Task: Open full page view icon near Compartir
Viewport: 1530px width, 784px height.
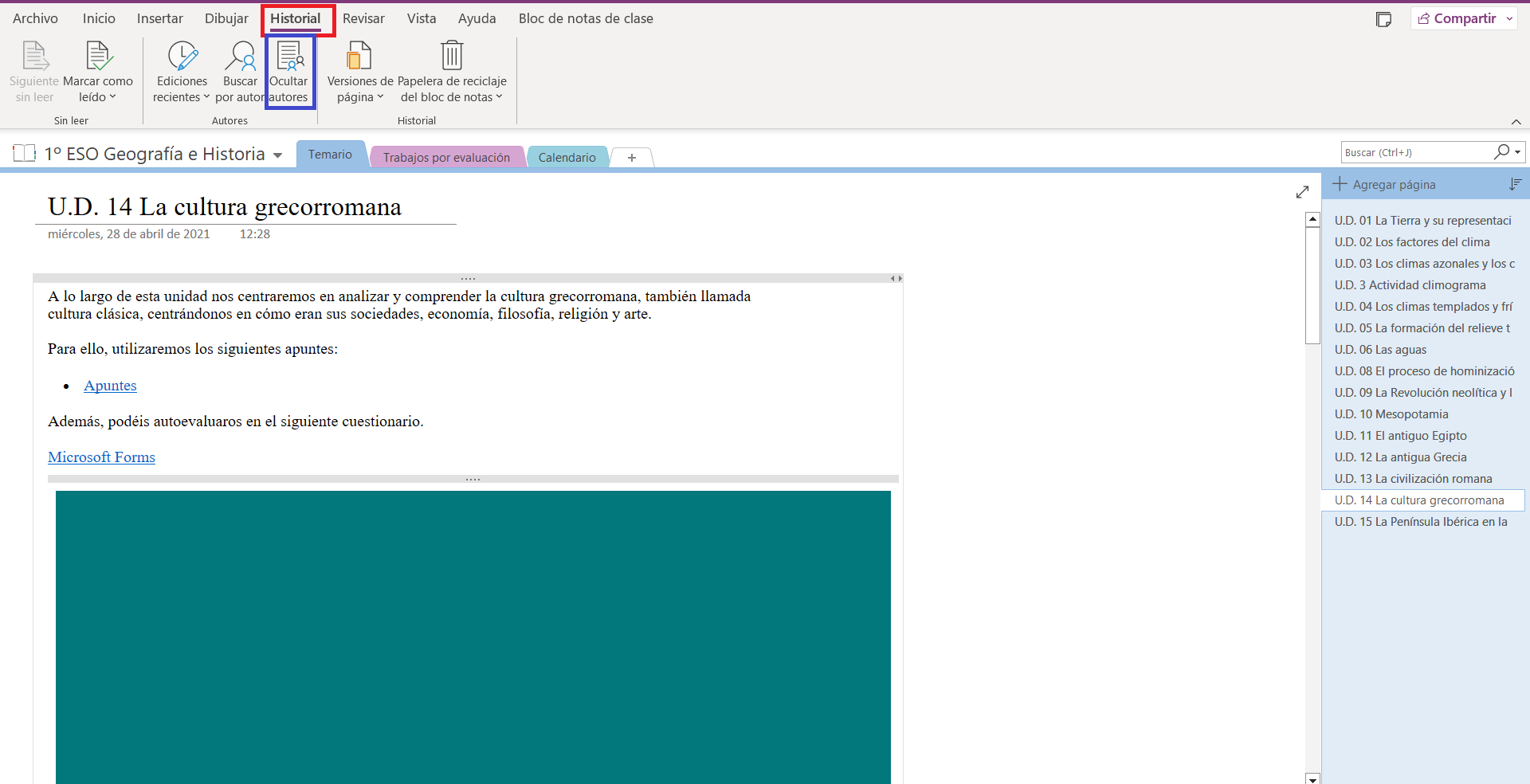Action: [1383, 19]
